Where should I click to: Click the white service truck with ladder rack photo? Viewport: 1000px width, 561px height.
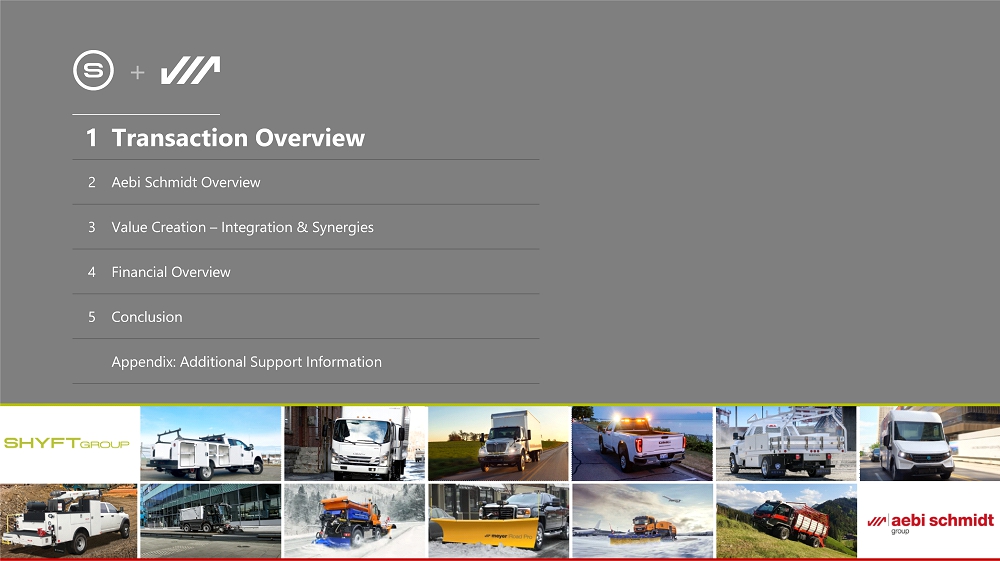click(210, 443)
